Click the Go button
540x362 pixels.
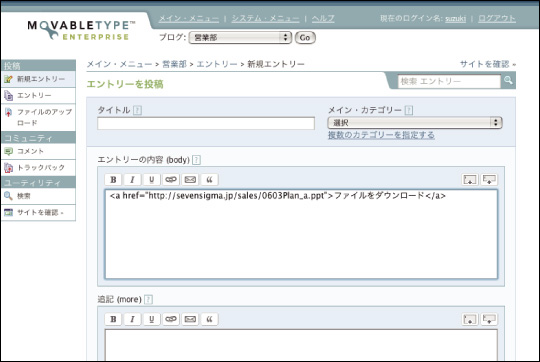(305, 38)
